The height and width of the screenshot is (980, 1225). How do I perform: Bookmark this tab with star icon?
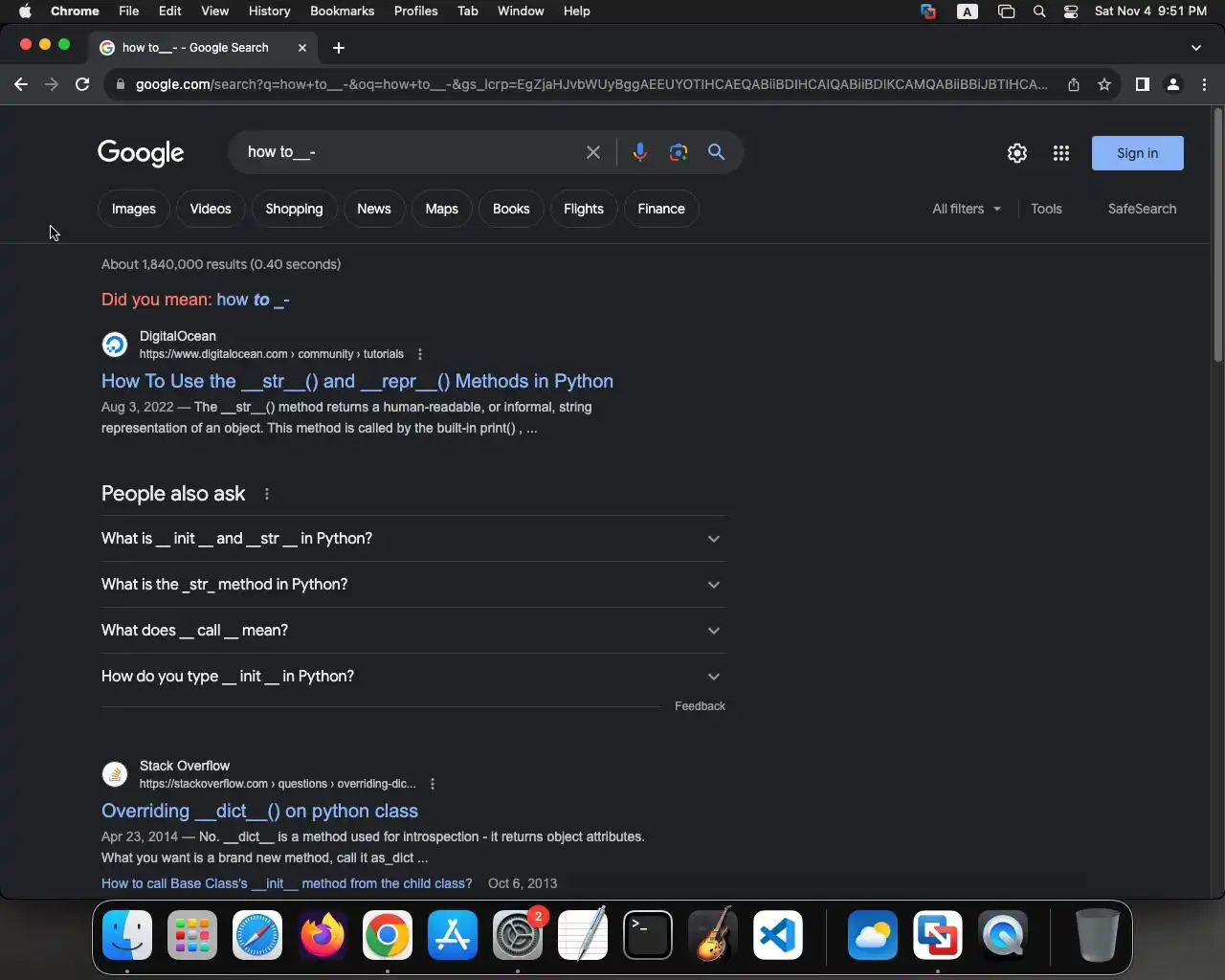1104,84
